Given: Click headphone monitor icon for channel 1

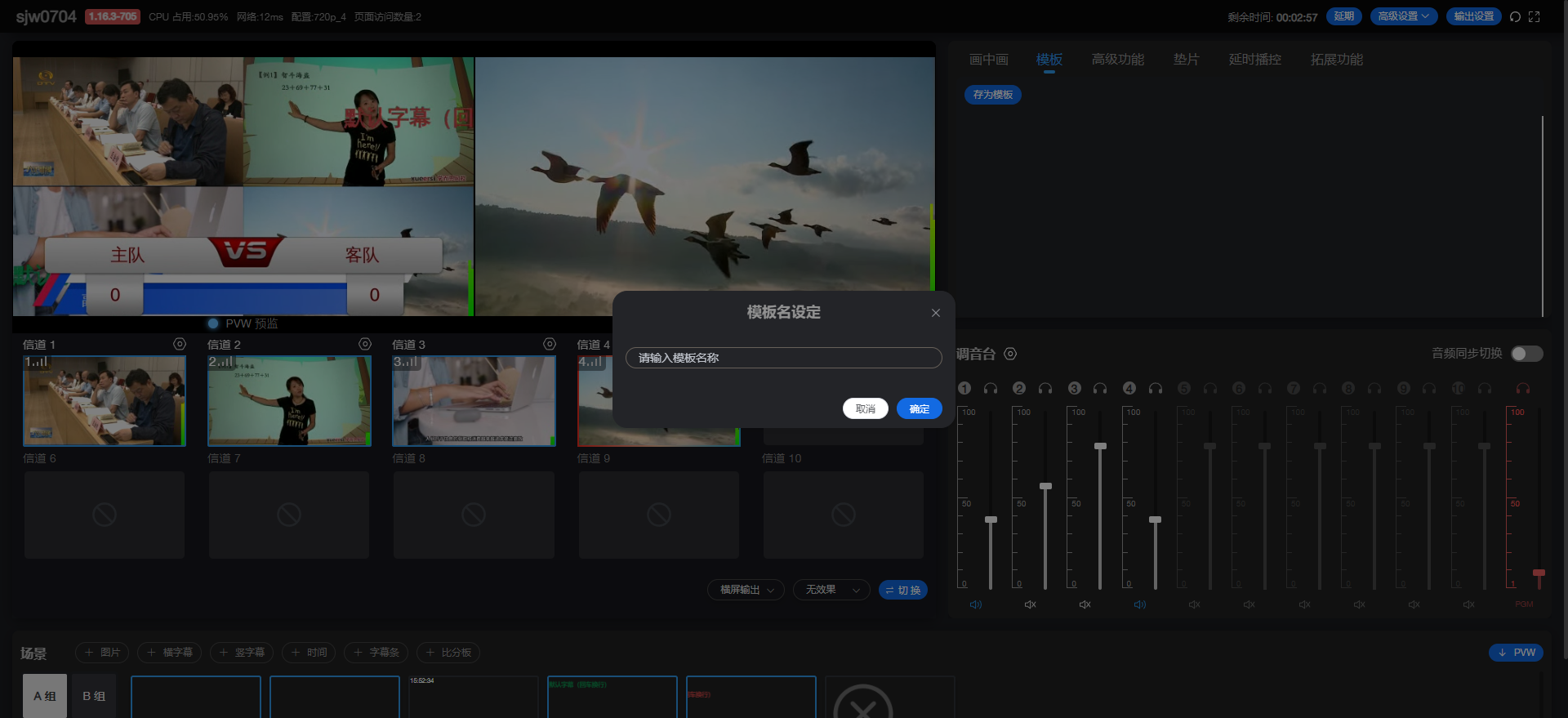Looking at the screenshot, I should tap(991, 388).
